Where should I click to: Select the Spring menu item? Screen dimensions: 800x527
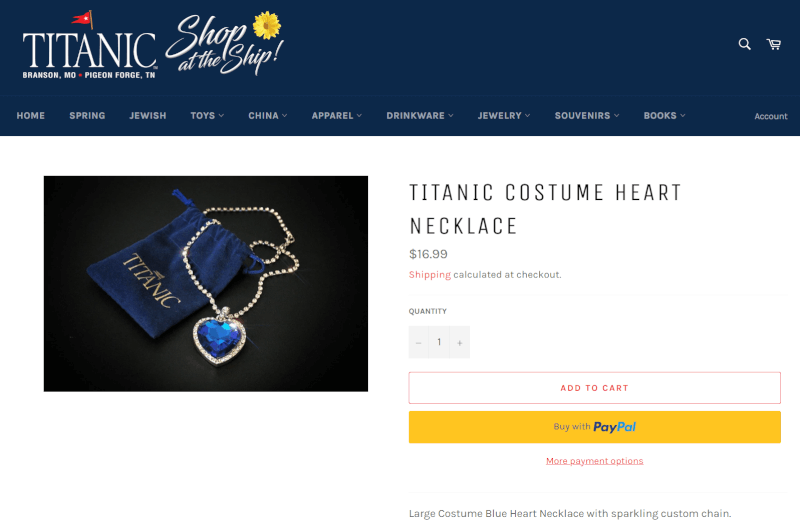coord(87,116)
